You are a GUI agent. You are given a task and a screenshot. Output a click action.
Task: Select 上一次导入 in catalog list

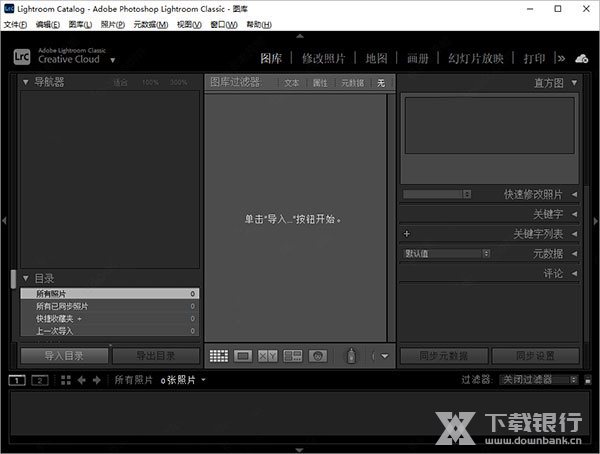coord(110,331)
